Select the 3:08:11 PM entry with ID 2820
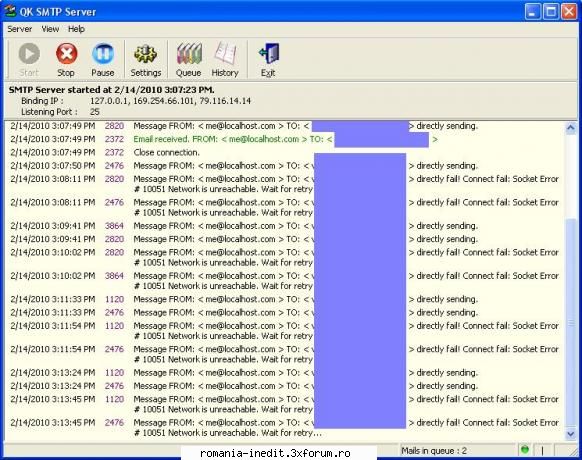This screenshot has width=582, height=460. click(x=285, y=184)
